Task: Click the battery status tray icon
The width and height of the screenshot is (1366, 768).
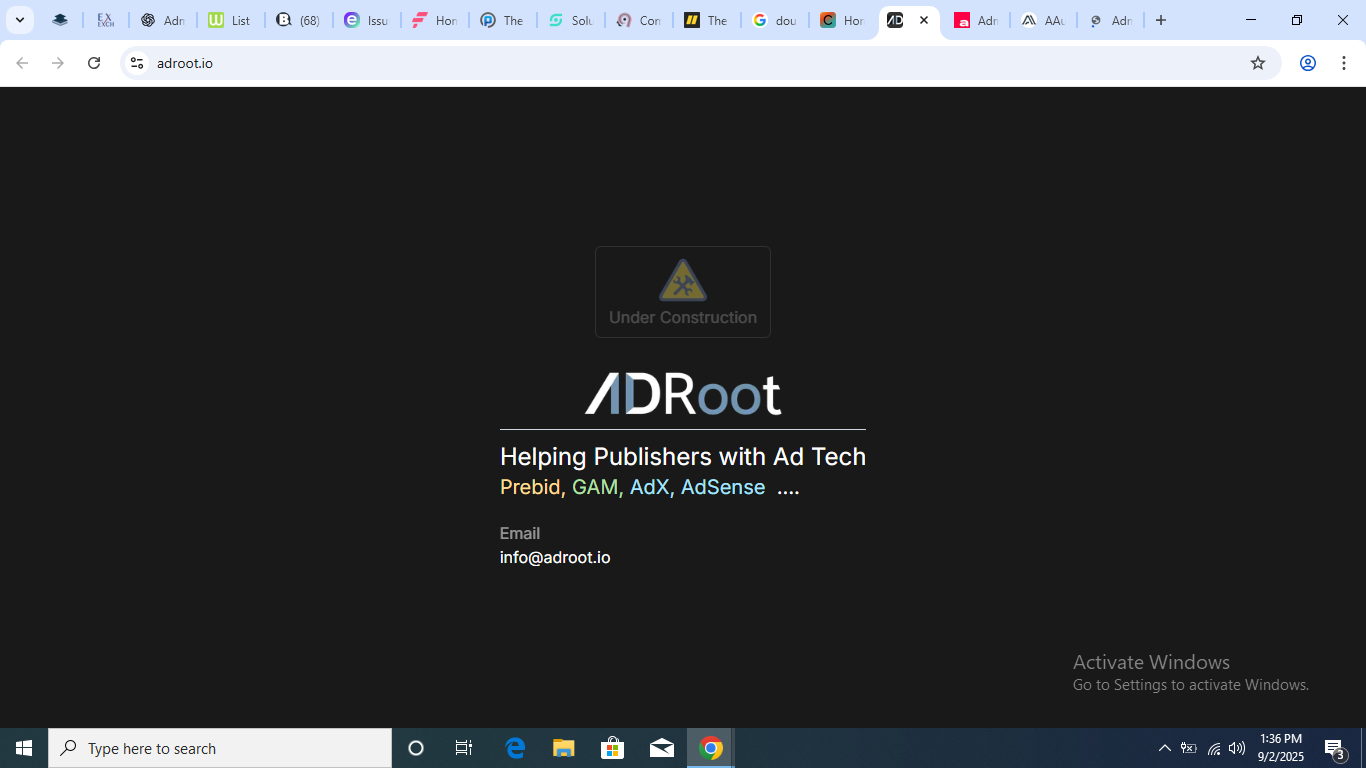Action: coord(1189,748)
